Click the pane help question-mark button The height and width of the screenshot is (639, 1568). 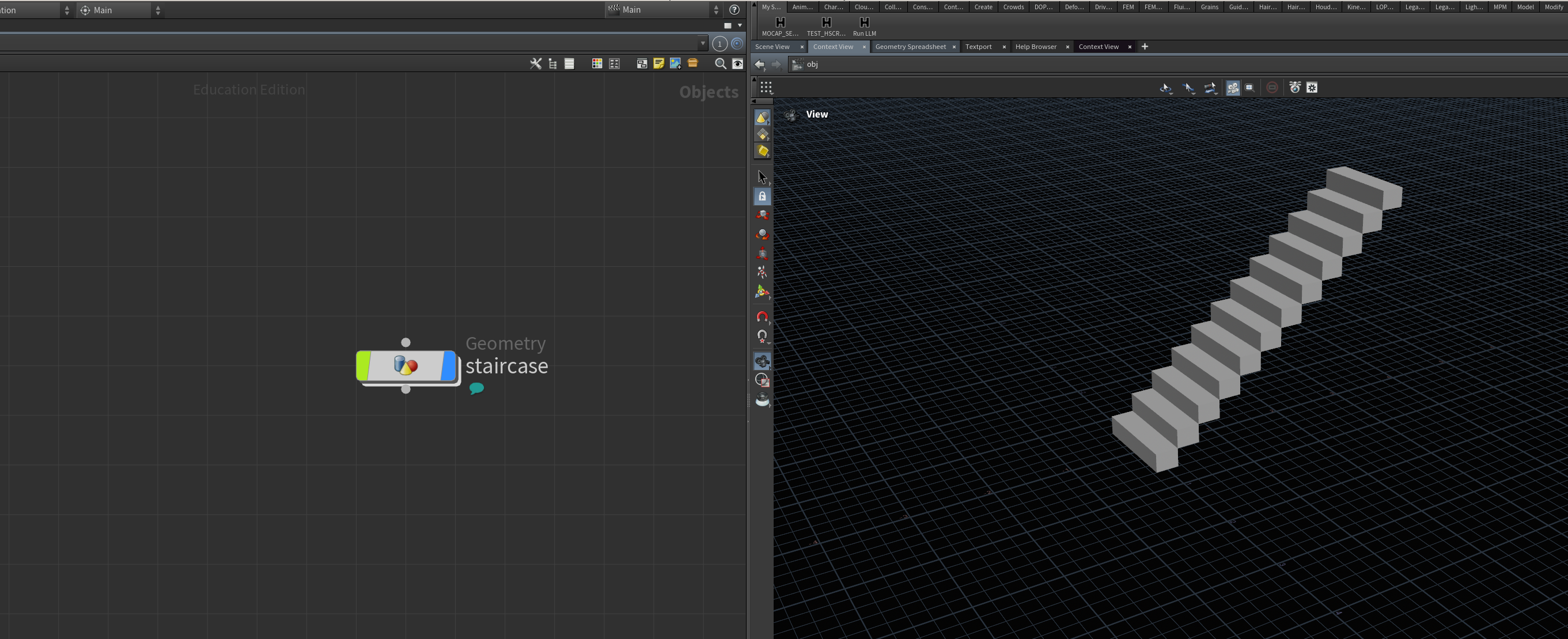[x=734, y=10]
